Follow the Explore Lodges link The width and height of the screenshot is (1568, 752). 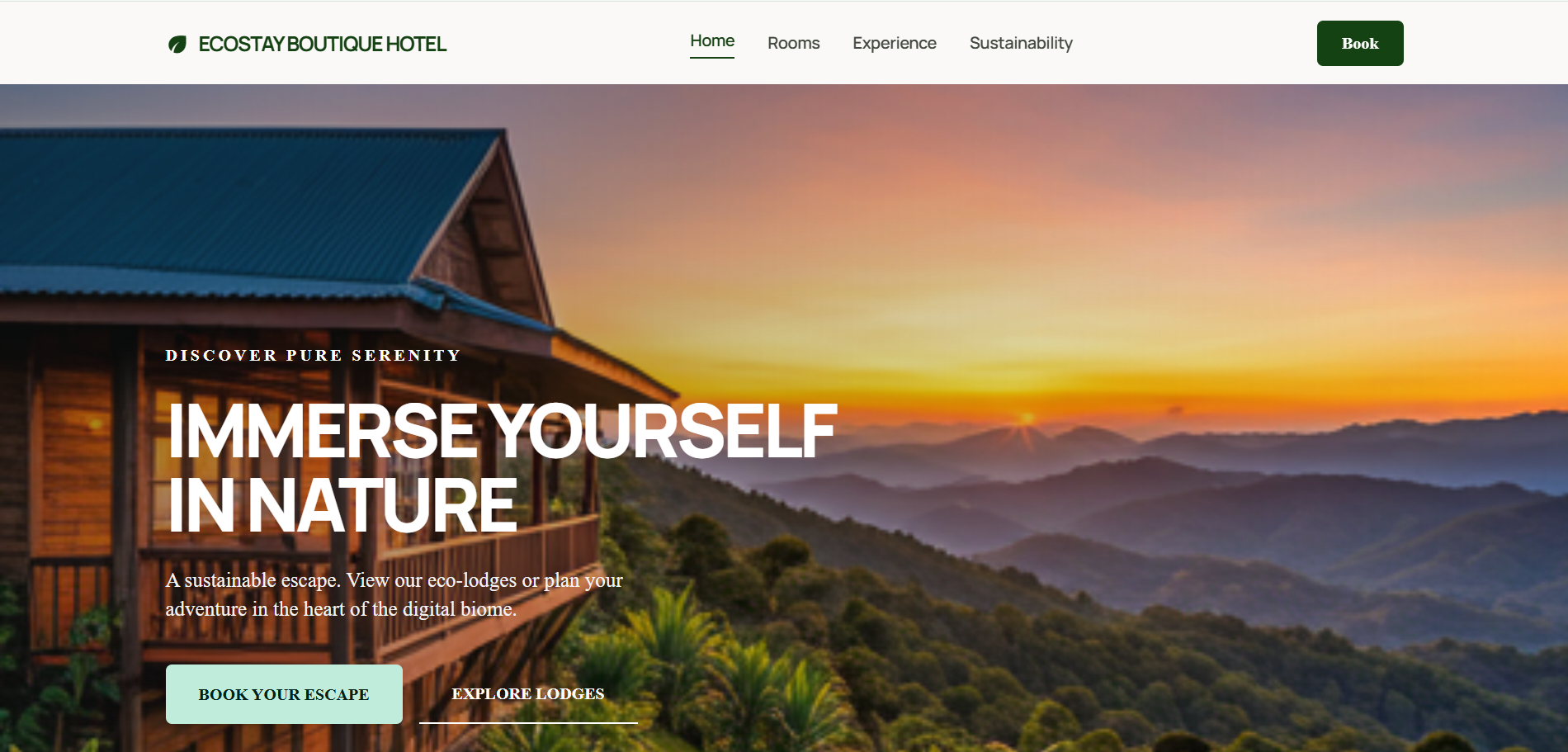click(528, 694)
